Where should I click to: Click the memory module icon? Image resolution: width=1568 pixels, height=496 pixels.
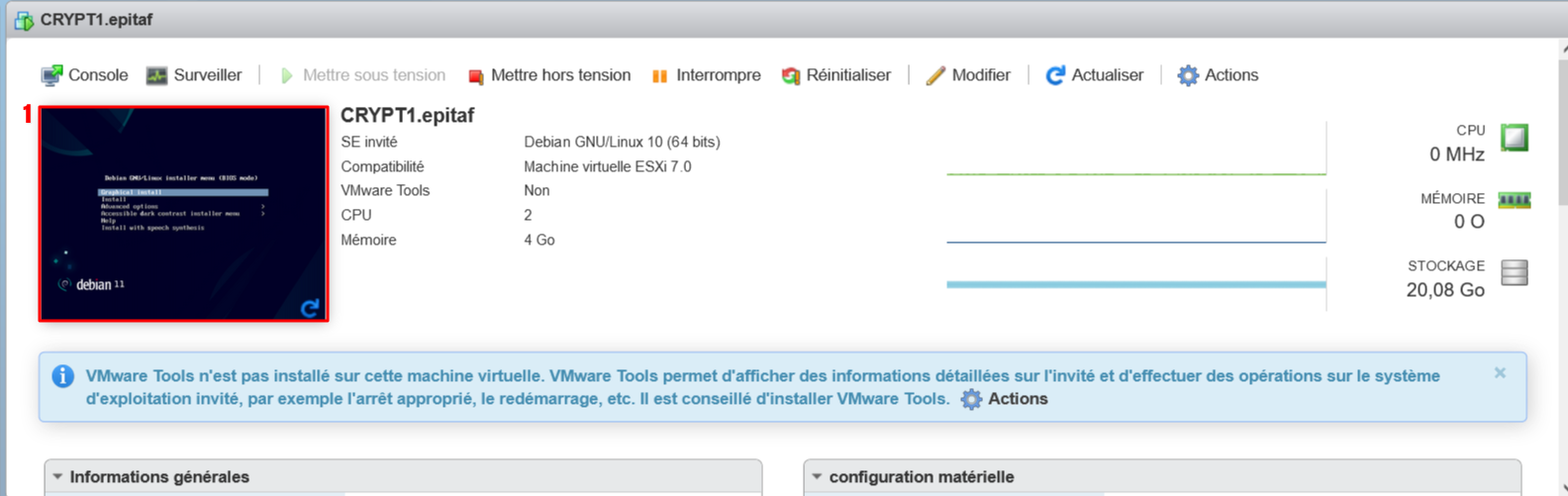click(x=1514, y=201)
